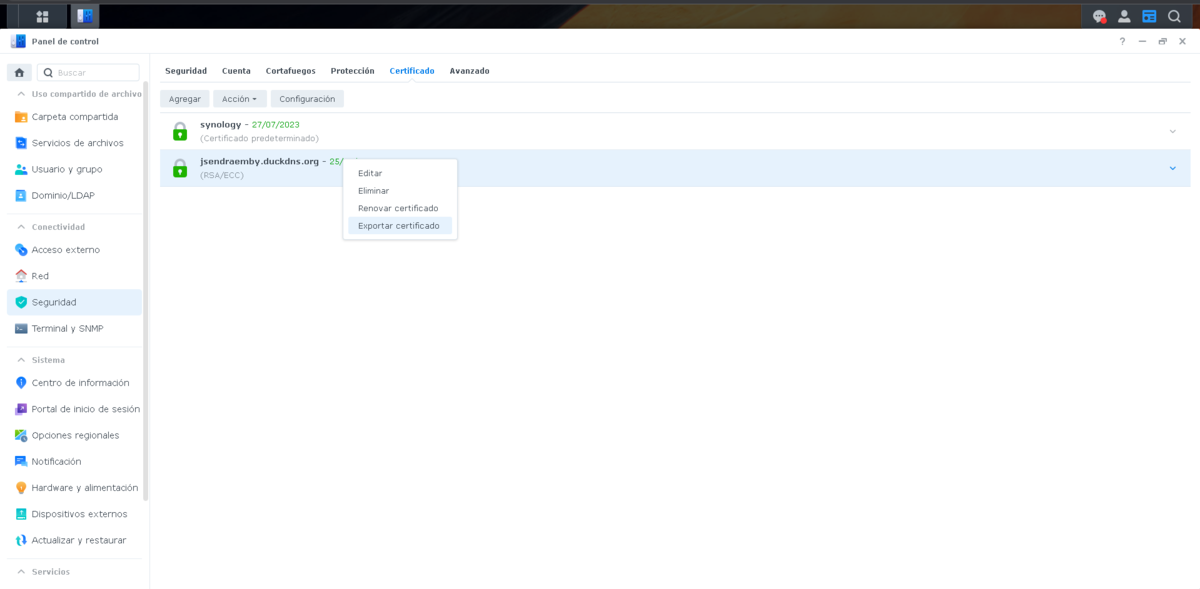Open Terminal y SNMP in sidebar
The image size is (1200, 589).
75,328
